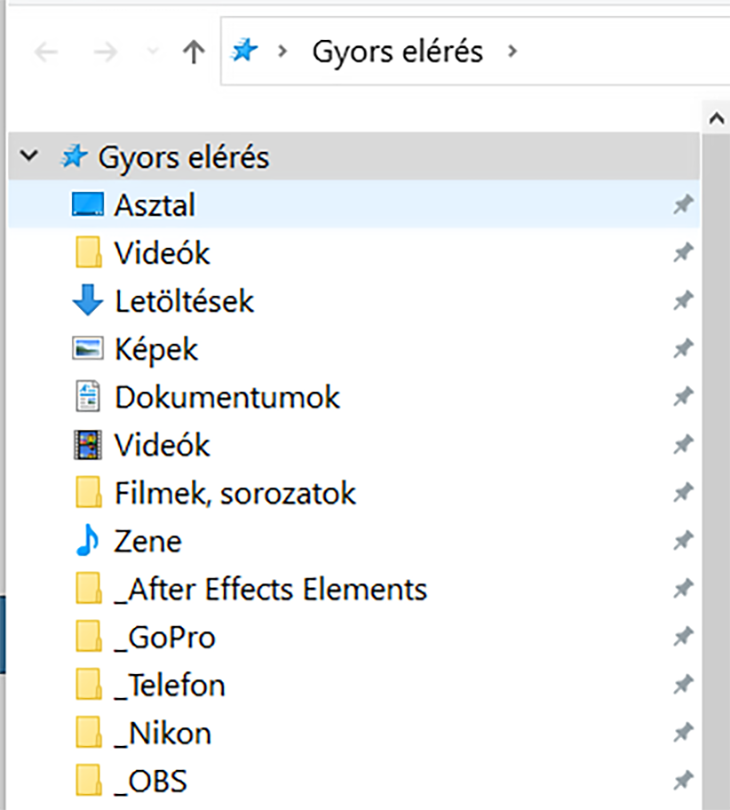Open the recent locations dropdown arrow

152,51
